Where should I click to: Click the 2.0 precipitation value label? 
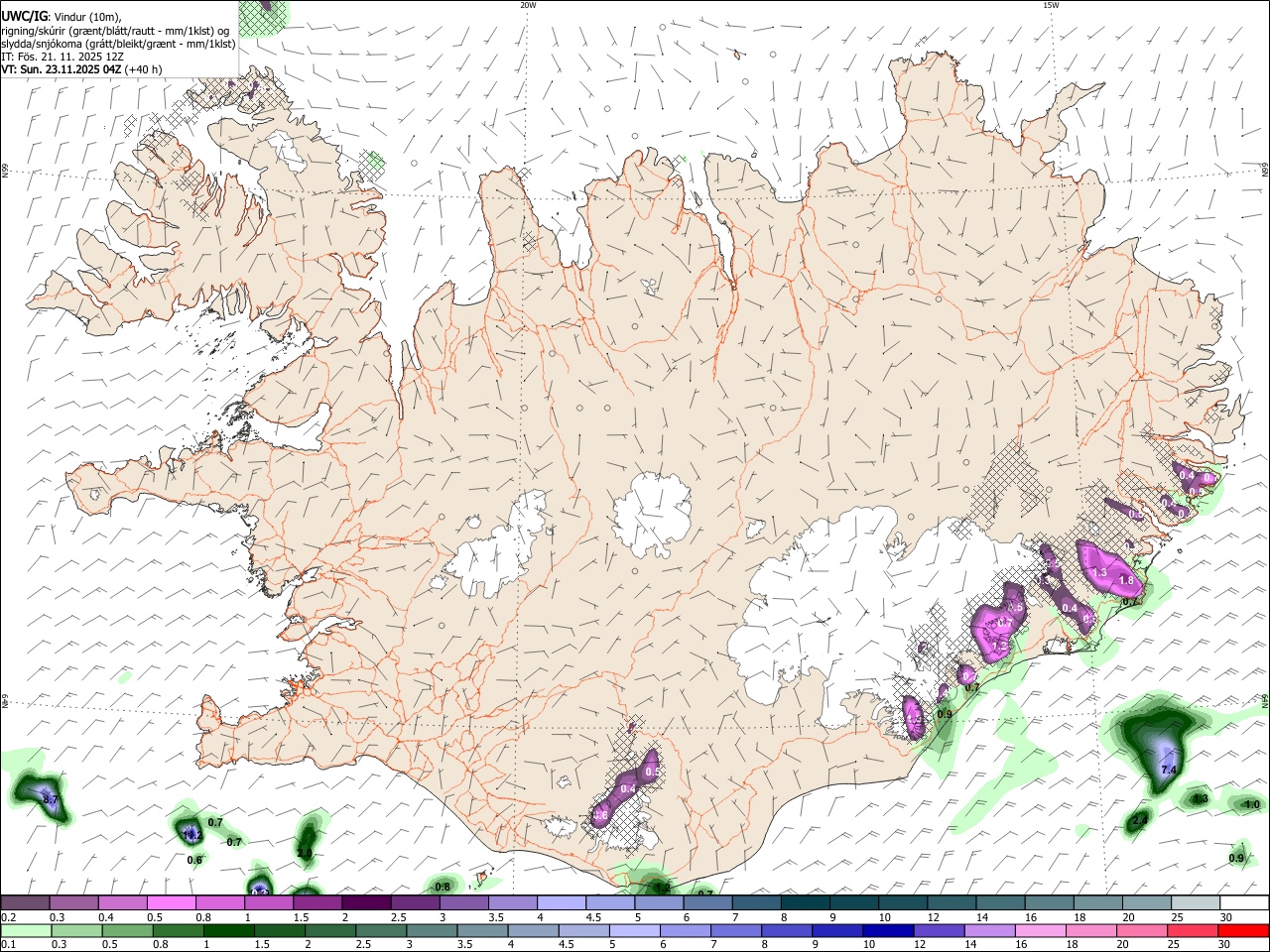click(305, 853)
